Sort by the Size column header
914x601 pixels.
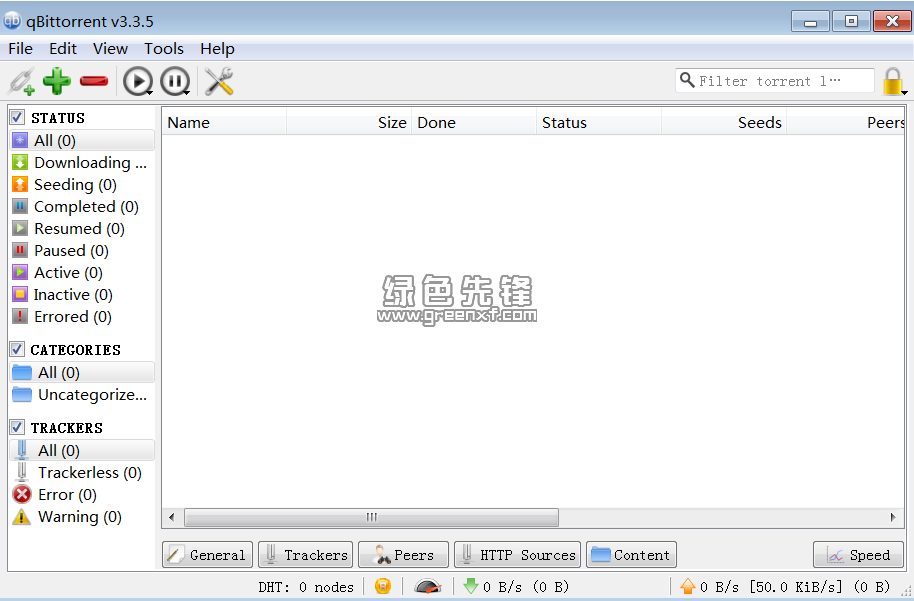point(349,122)
